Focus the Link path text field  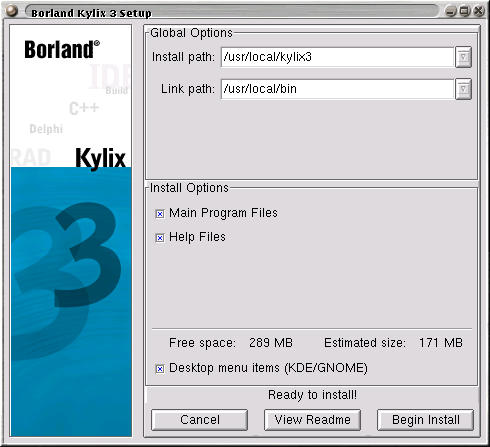337,89
